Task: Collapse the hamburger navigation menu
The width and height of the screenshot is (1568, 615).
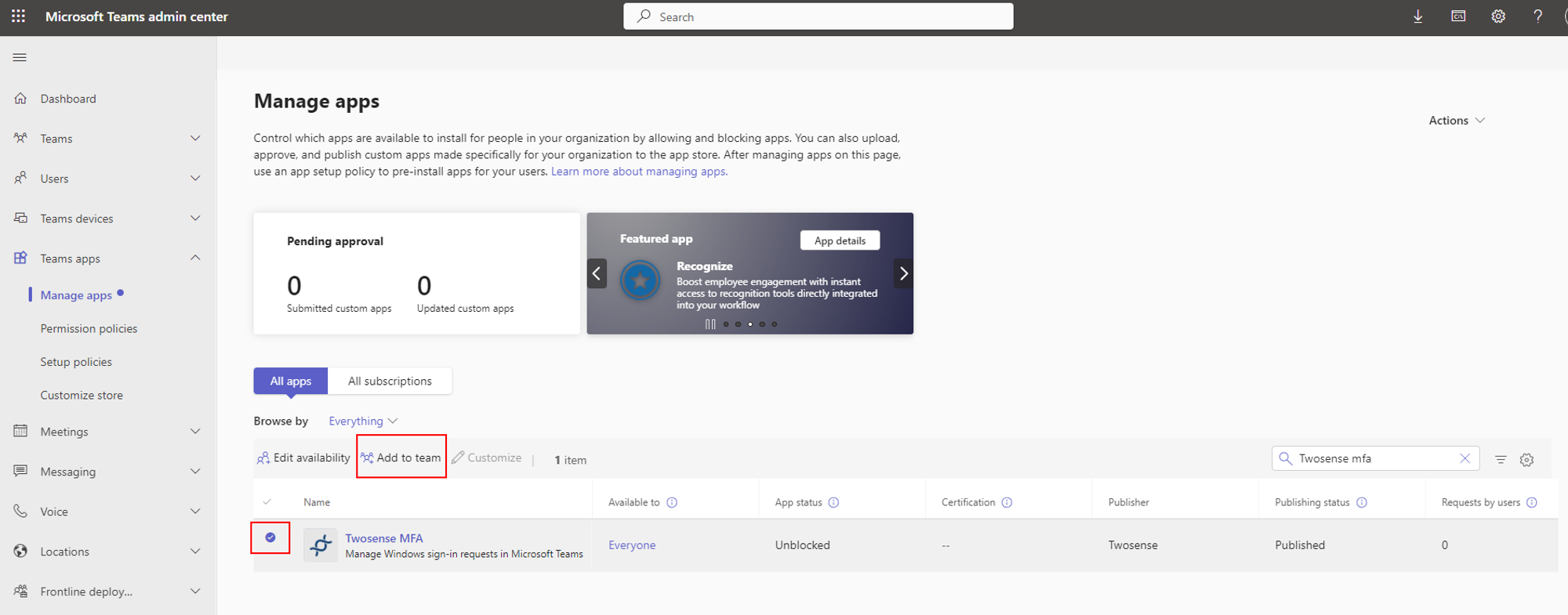Action: tap(20, 57)
